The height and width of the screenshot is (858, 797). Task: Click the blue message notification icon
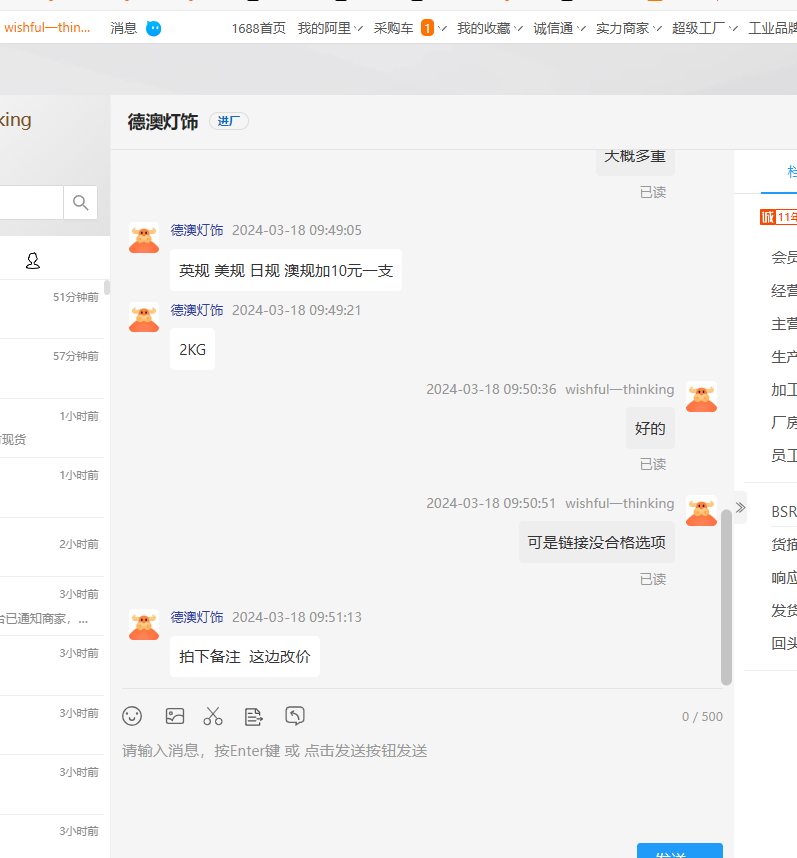coord(153,28)
